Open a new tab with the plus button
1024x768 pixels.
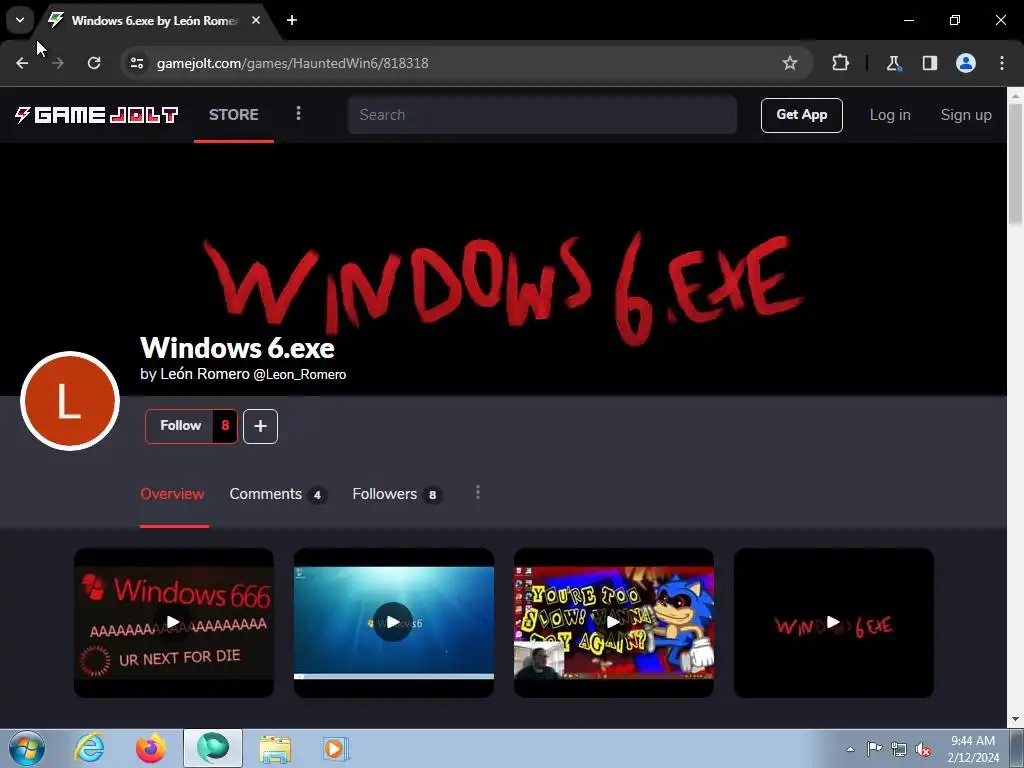[x=292, y=20]
